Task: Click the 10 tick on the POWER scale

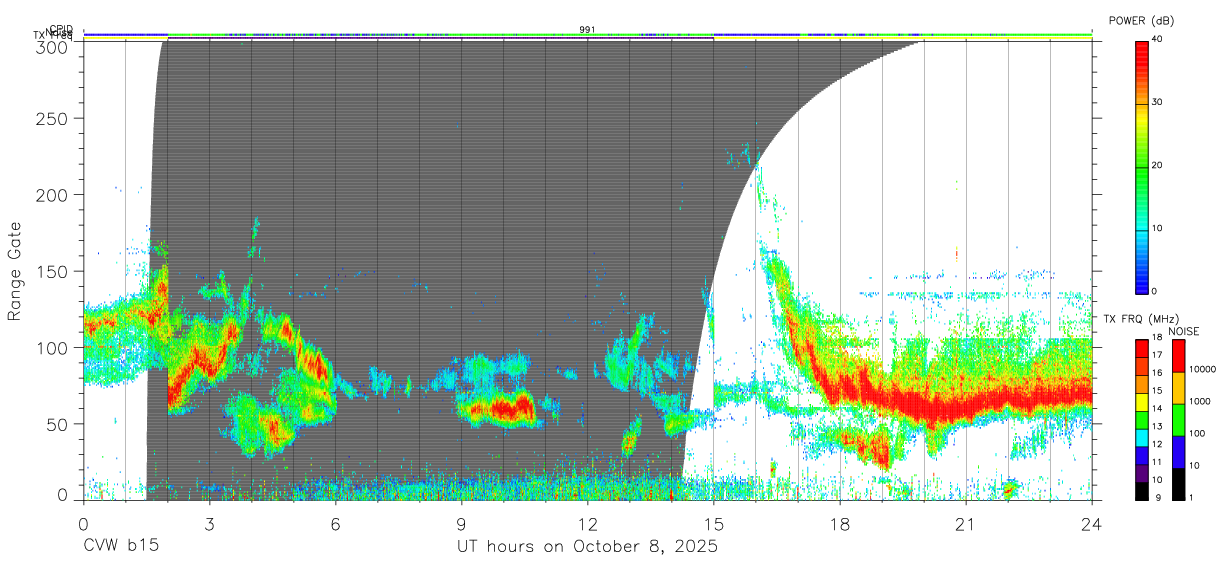Action: pos(1158,229)
